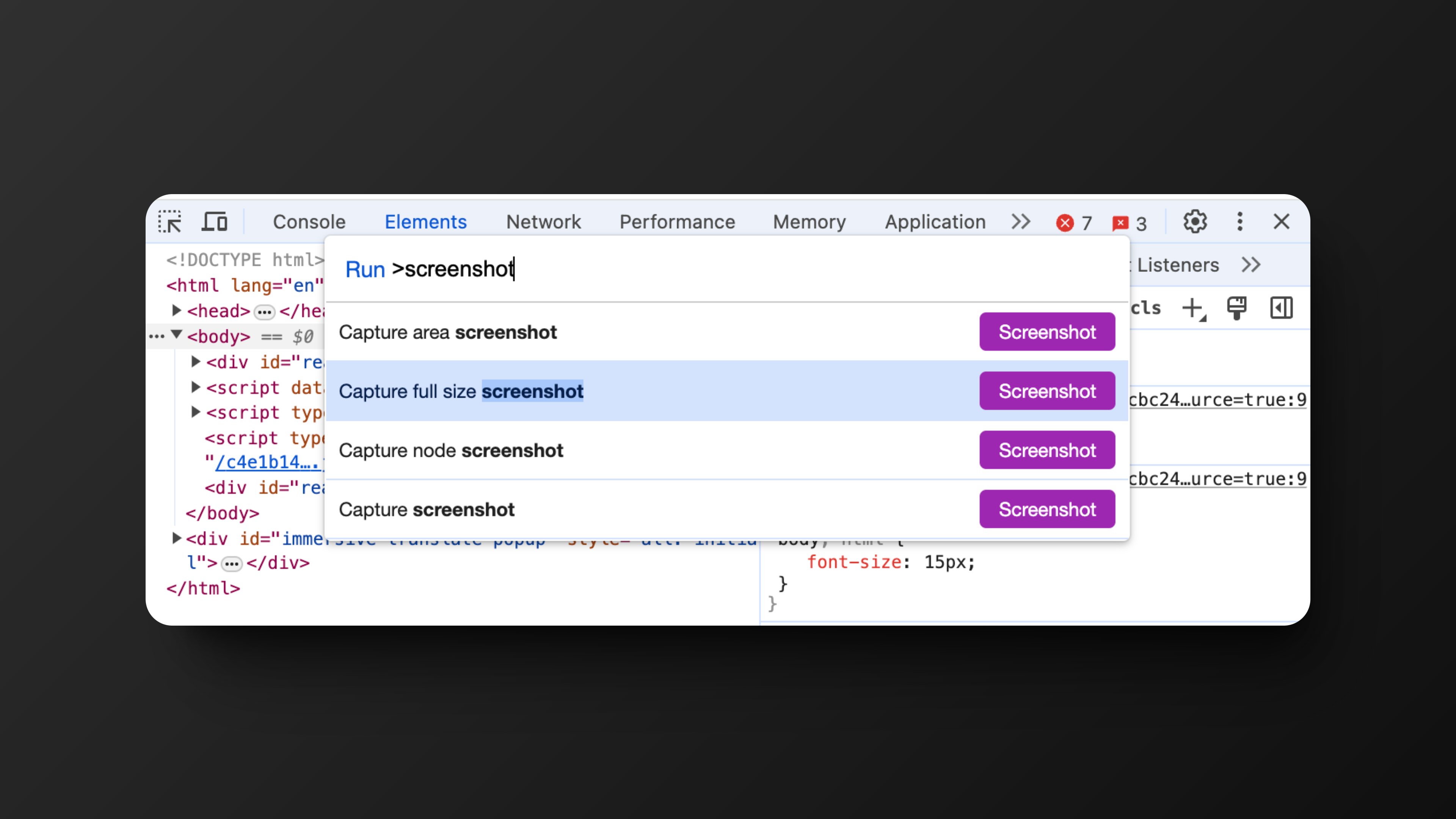Viewport: 1456px width, 819px height.
Task: Open DevTools settings gear
Action: [1195, 221]
